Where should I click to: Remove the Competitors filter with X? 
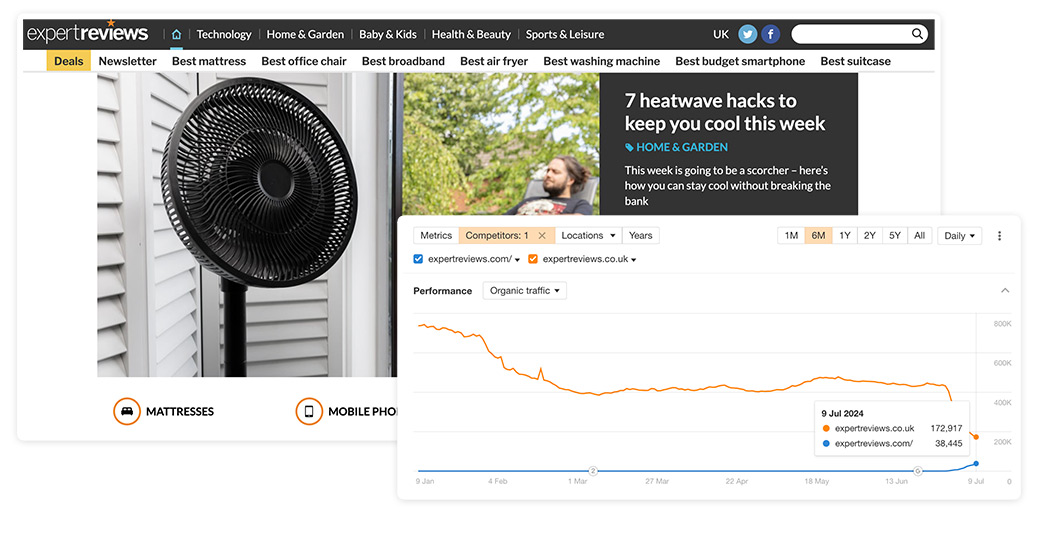coord(542,236)
